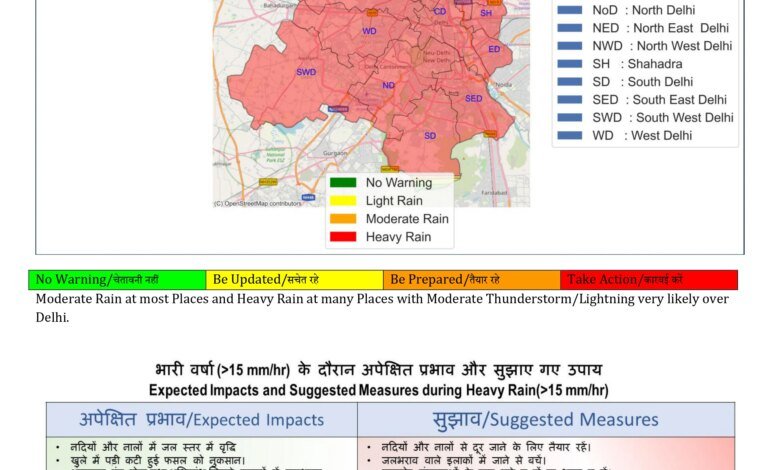
Task: Click the 'Moderate Rain' legend label
Action: coord(407,219)
